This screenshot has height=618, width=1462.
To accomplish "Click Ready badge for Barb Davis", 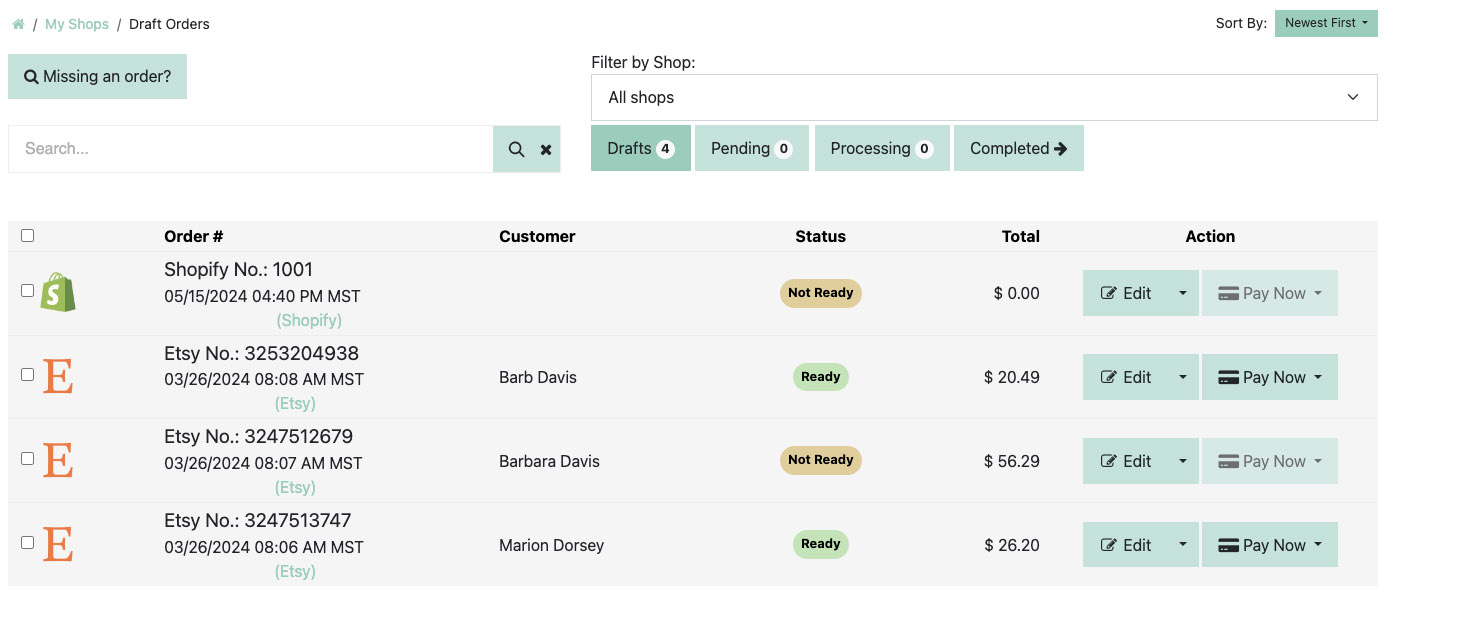I will (820, 377).
